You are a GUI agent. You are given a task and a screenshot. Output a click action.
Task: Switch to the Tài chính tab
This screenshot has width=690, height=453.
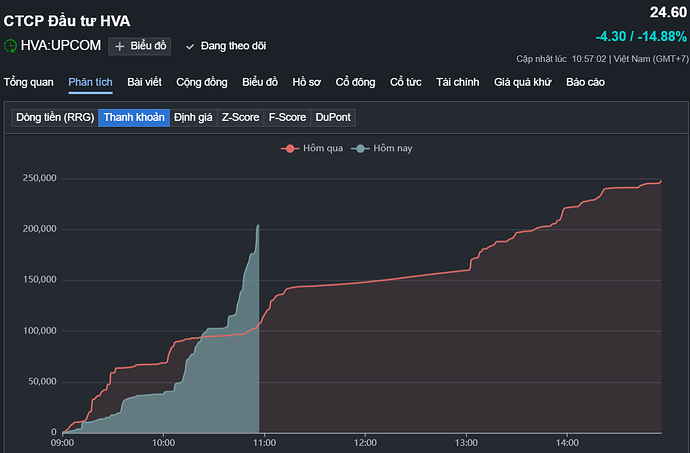458,81
